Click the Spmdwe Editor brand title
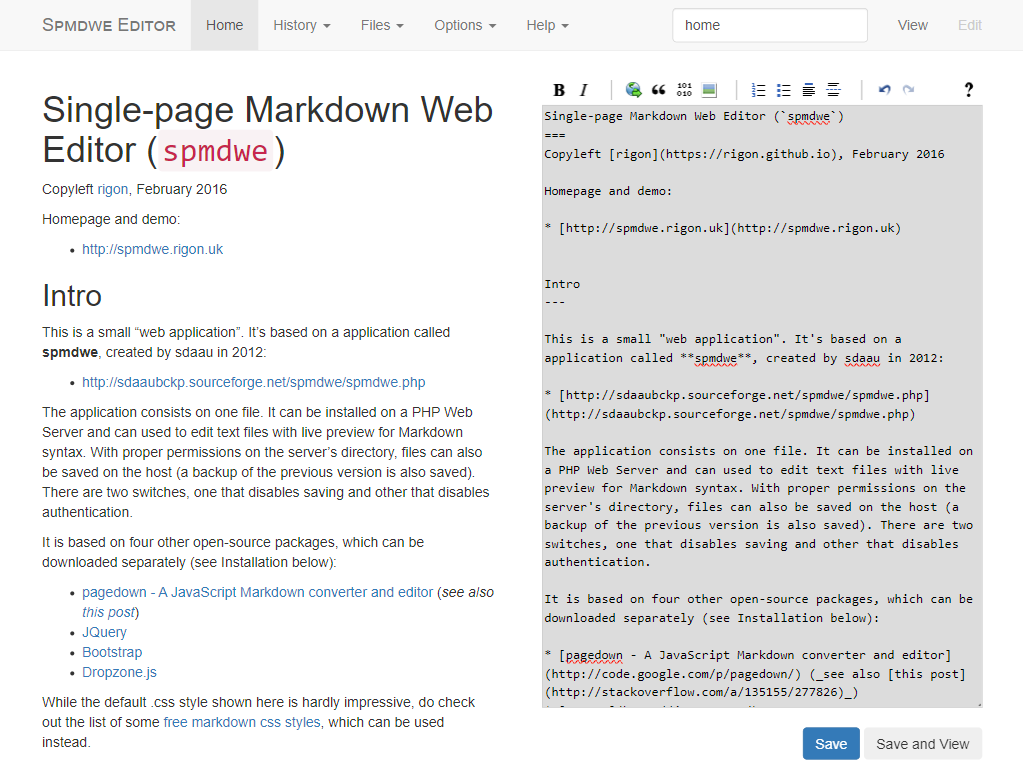 click(109, 25)
